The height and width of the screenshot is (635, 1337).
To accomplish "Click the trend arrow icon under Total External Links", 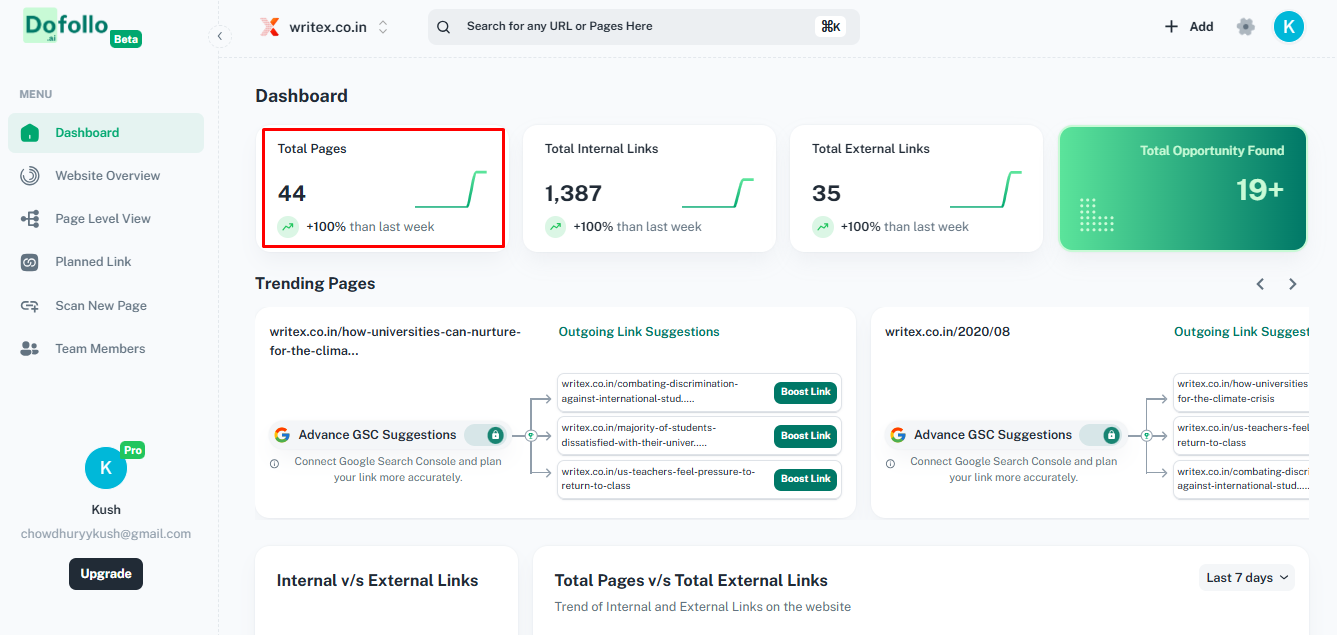I will pyautogui.click(x=822, y=227).
